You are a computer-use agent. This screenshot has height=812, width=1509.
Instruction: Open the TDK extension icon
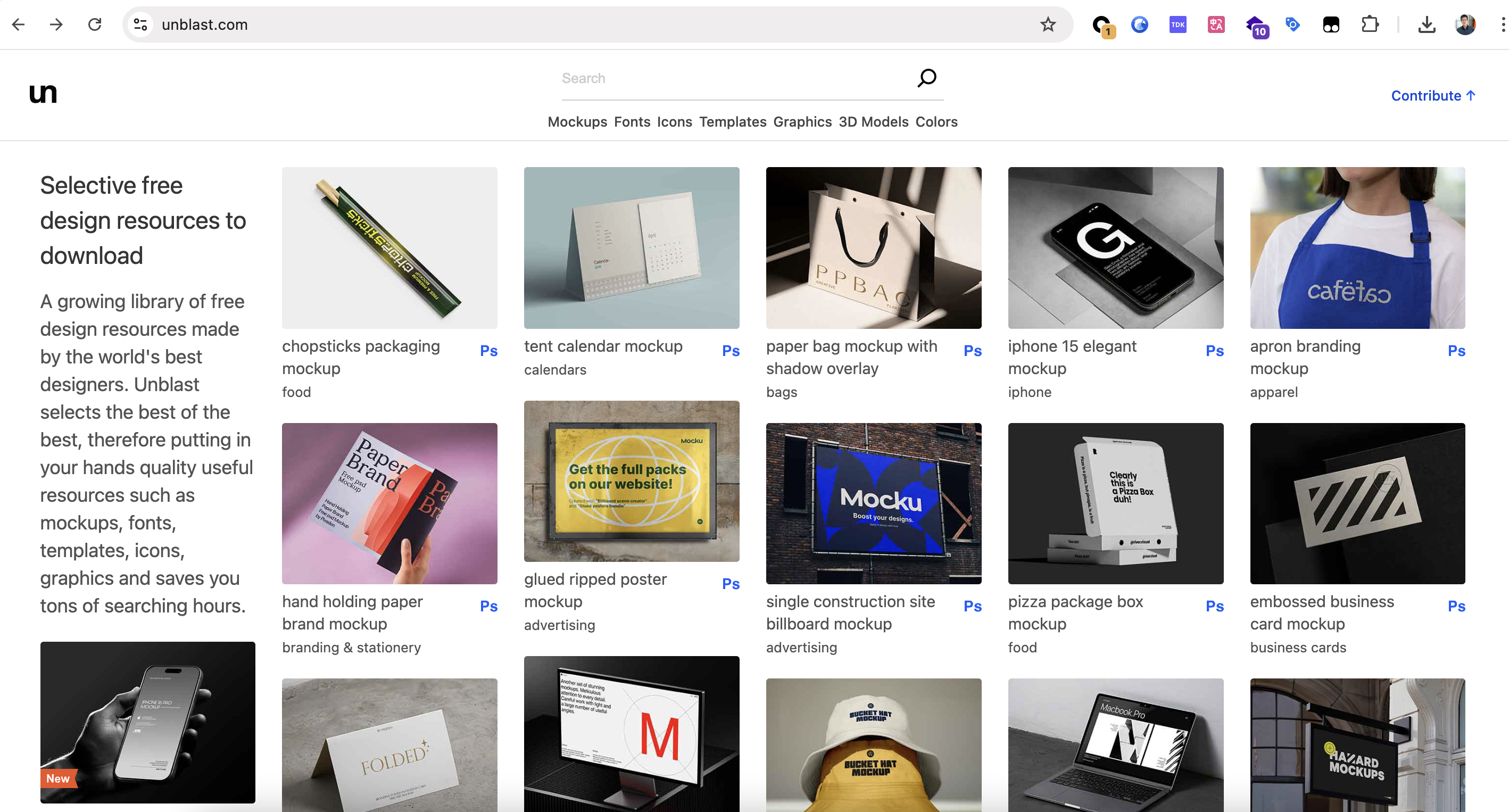coord(1178,24)
